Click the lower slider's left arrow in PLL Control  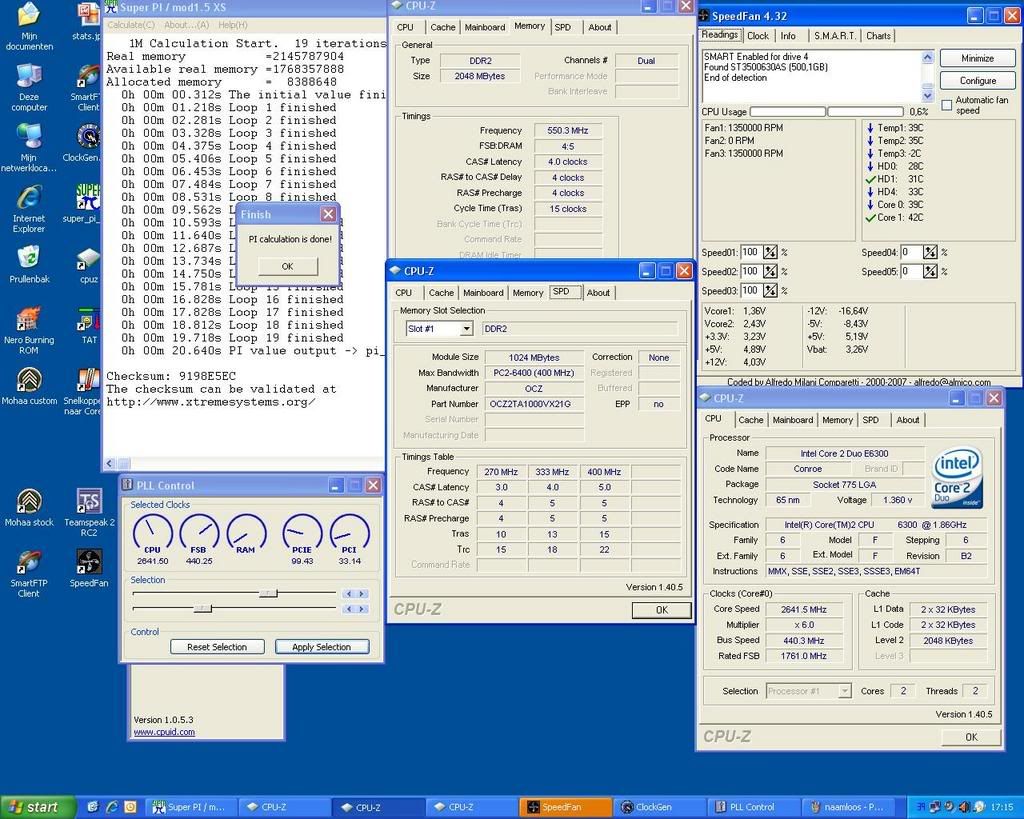coord(349,609)
